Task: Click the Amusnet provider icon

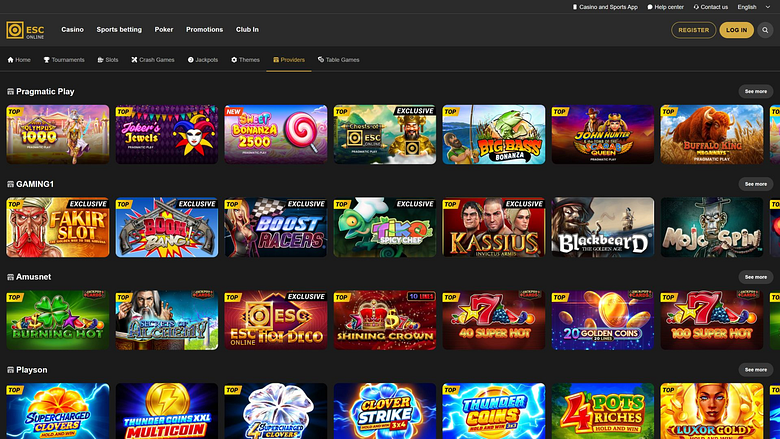Action: [10, 277]
